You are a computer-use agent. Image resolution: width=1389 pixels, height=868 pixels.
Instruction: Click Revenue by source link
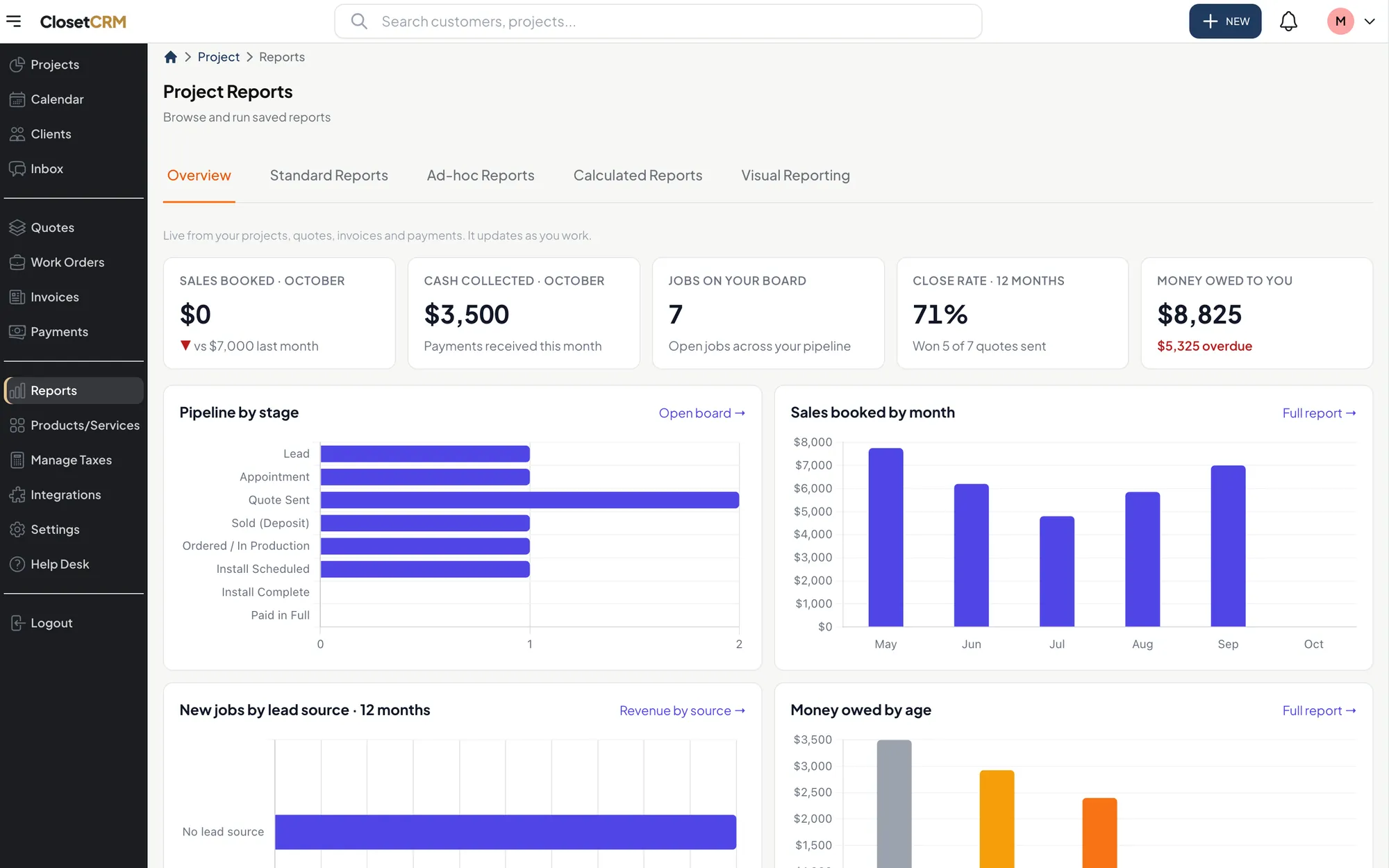click(x=683, y=711)
